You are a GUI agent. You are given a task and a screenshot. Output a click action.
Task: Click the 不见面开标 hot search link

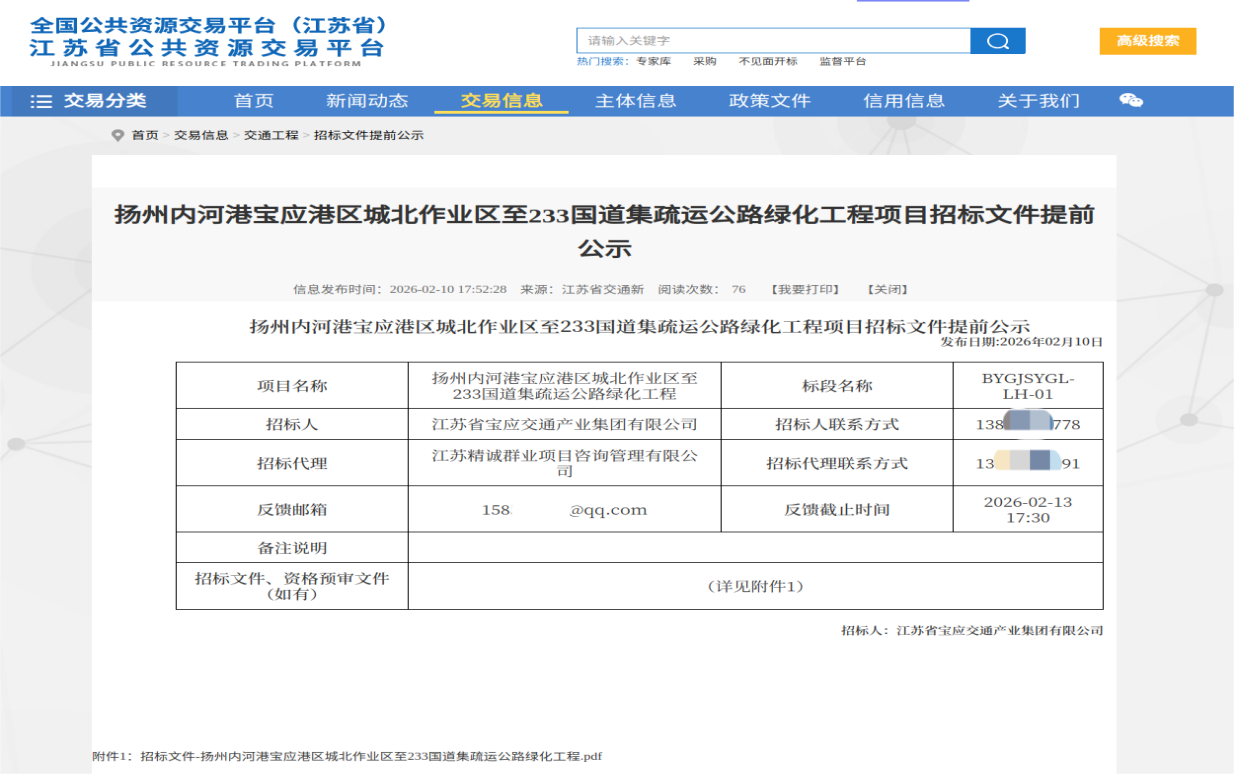tap(768, 61)
